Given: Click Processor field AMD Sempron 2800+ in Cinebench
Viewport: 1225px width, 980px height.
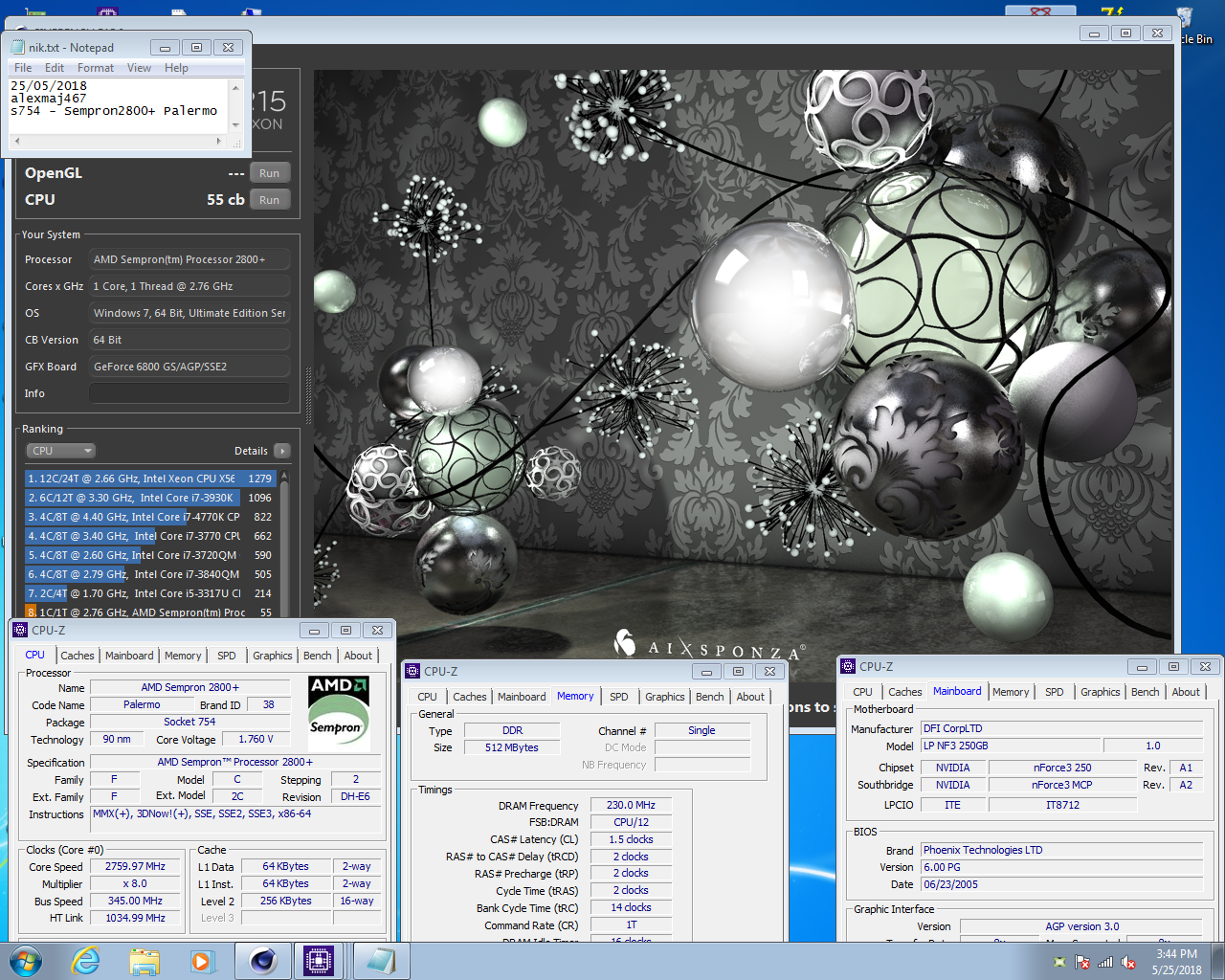Looking at the screenshot, I should pos(189,259).
